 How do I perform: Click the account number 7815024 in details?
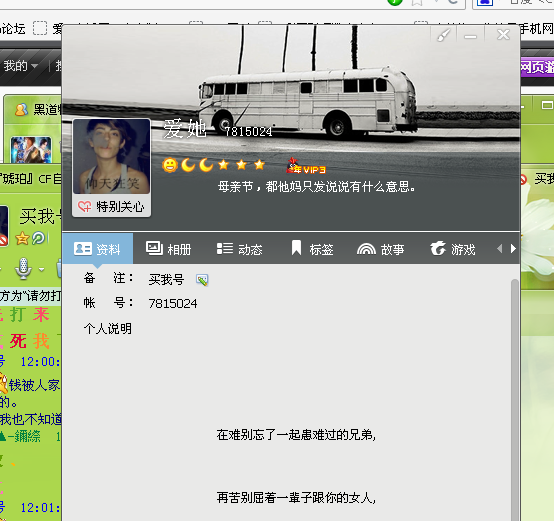point(173,304)
